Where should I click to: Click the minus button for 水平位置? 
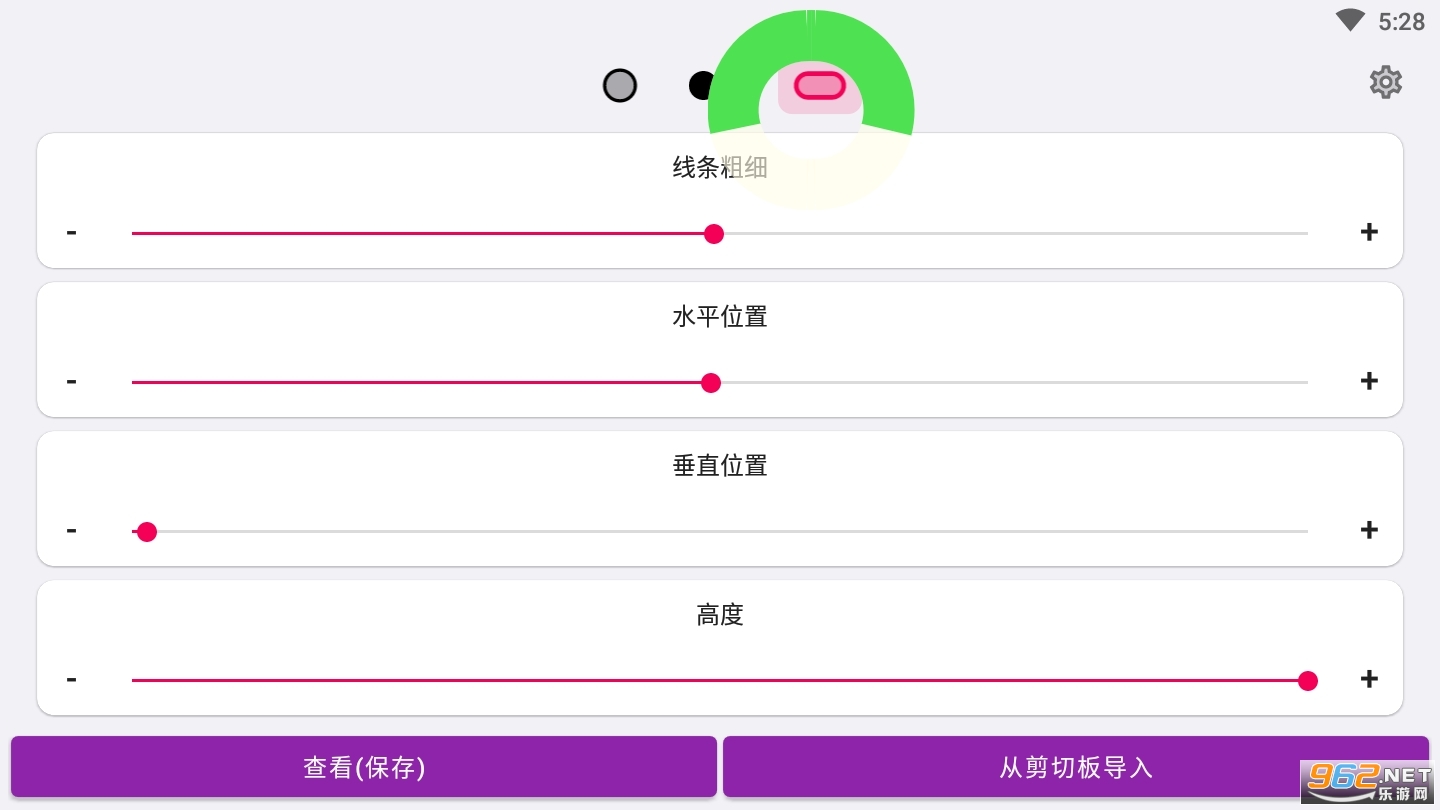[71, 381]
